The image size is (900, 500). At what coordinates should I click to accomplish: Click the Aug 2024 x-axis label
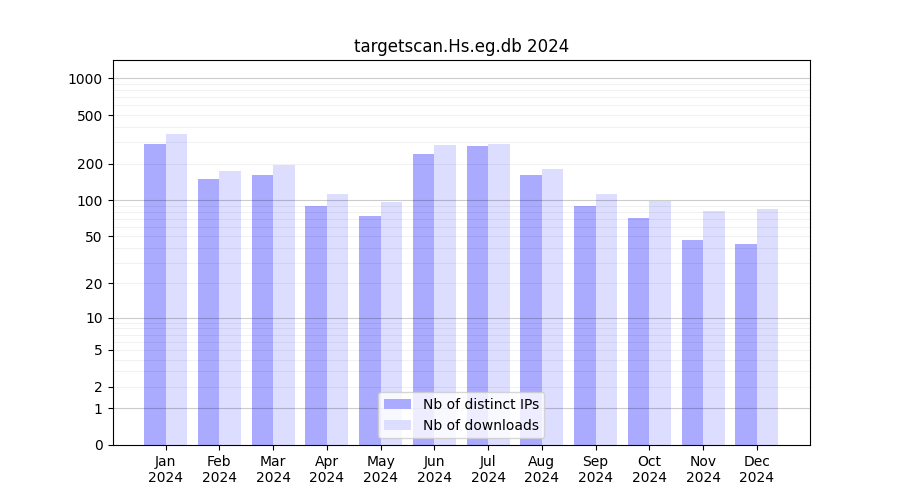pyautogui.click(x=541, y=469)
